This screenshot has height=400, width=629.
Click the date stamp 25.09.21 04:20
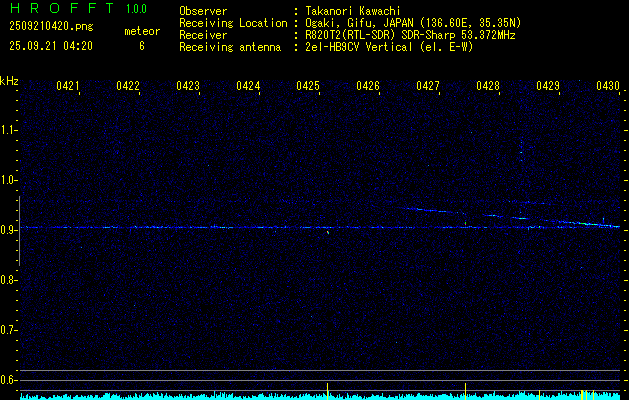point(51,46)
